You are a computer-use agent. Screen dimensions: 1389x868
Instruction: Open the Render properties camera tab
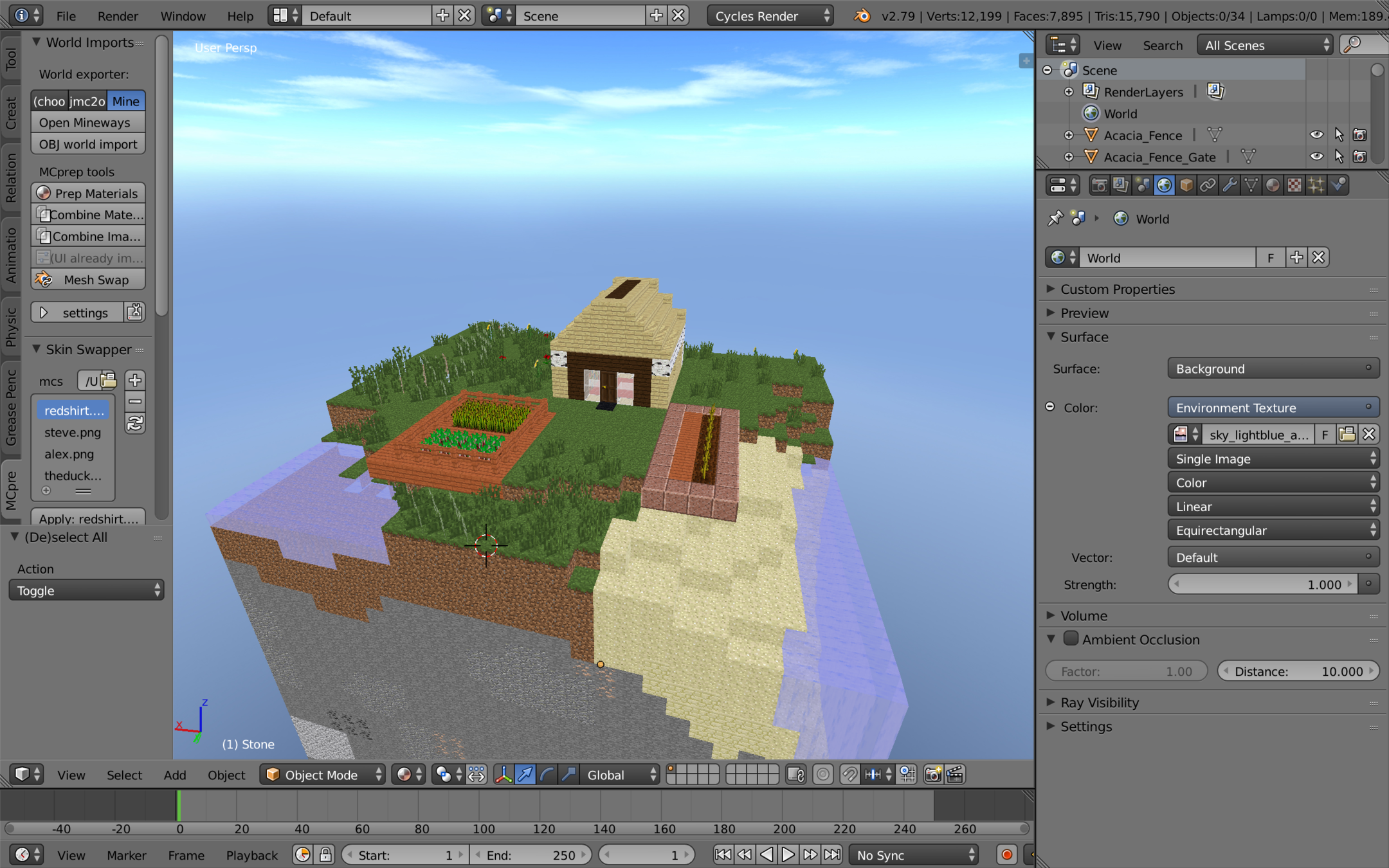click(x=1099, y=186)
